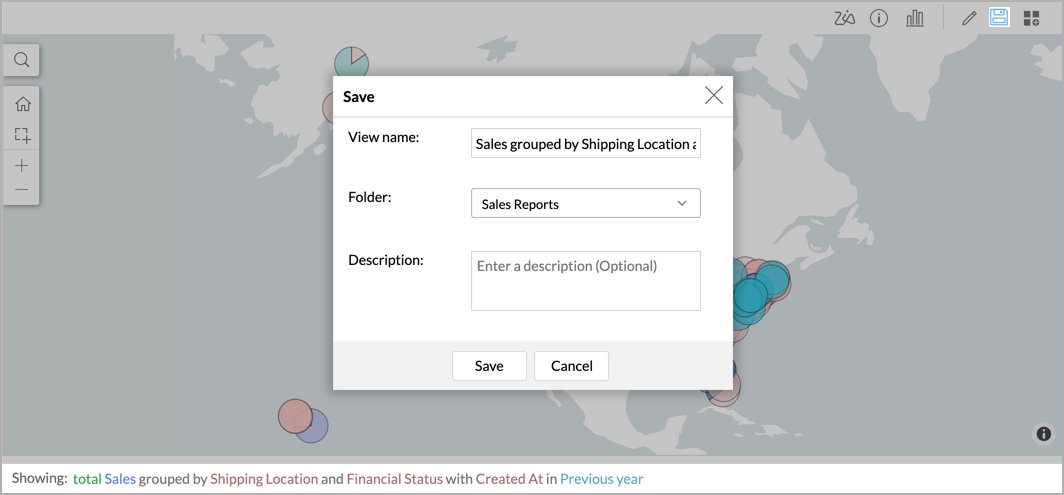
Task: Click the highlighted save disk icon
Action: click(x=999, y=18)
